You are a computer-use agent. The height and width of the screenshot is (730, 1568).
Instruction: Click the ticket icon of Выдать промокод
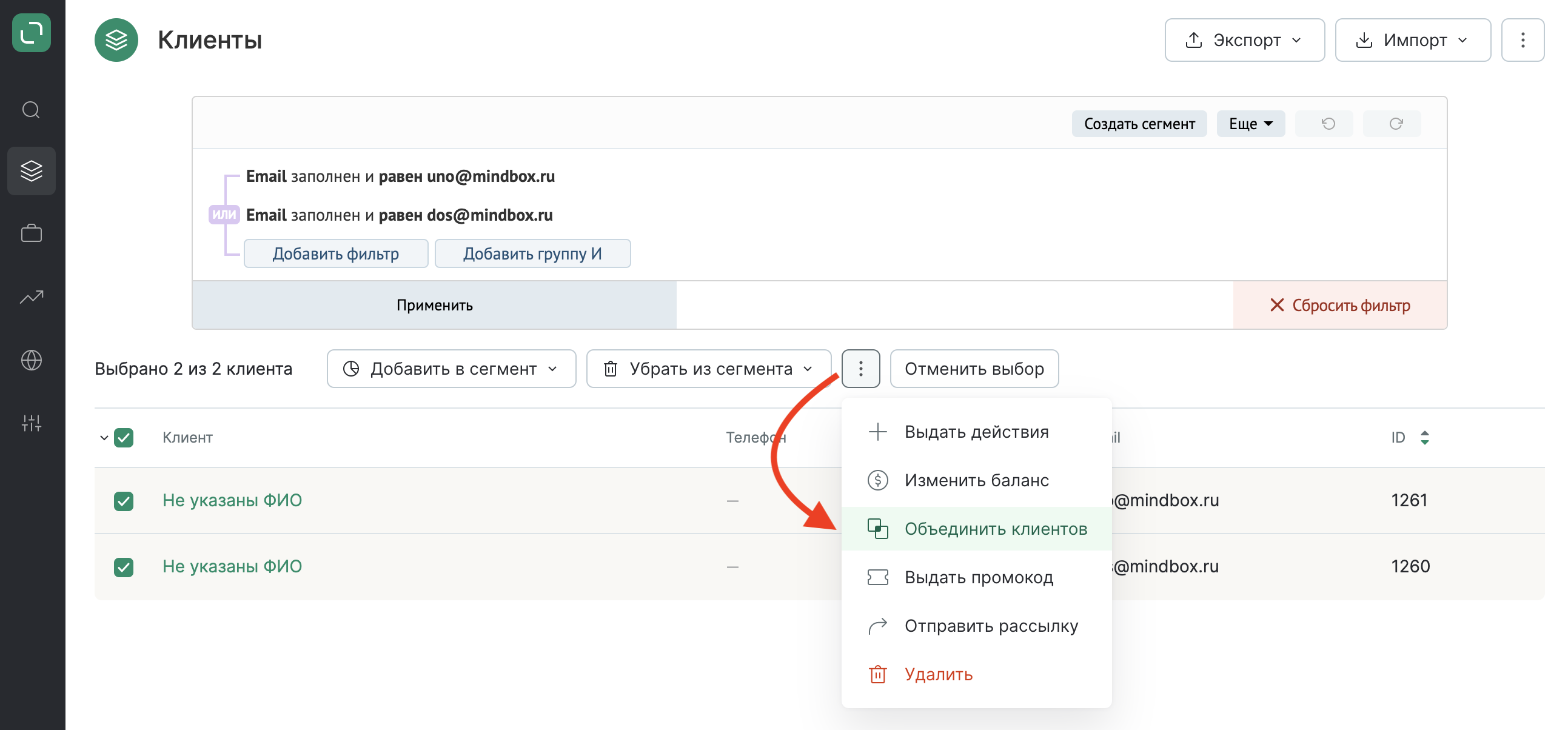coord(877,577)
